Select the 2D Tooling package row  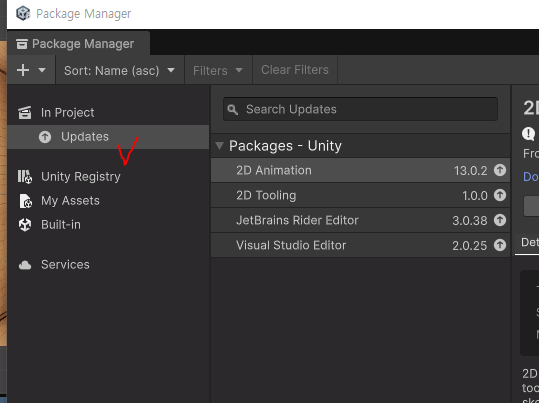pyautogui.click(x=360, y=195)
